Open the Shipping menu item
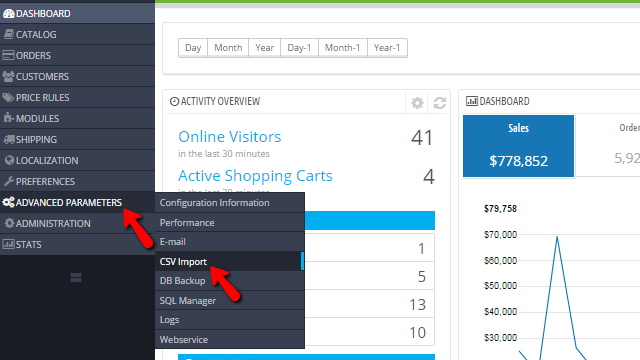Viewport: 640px width, 360px height. click(78, 140)
